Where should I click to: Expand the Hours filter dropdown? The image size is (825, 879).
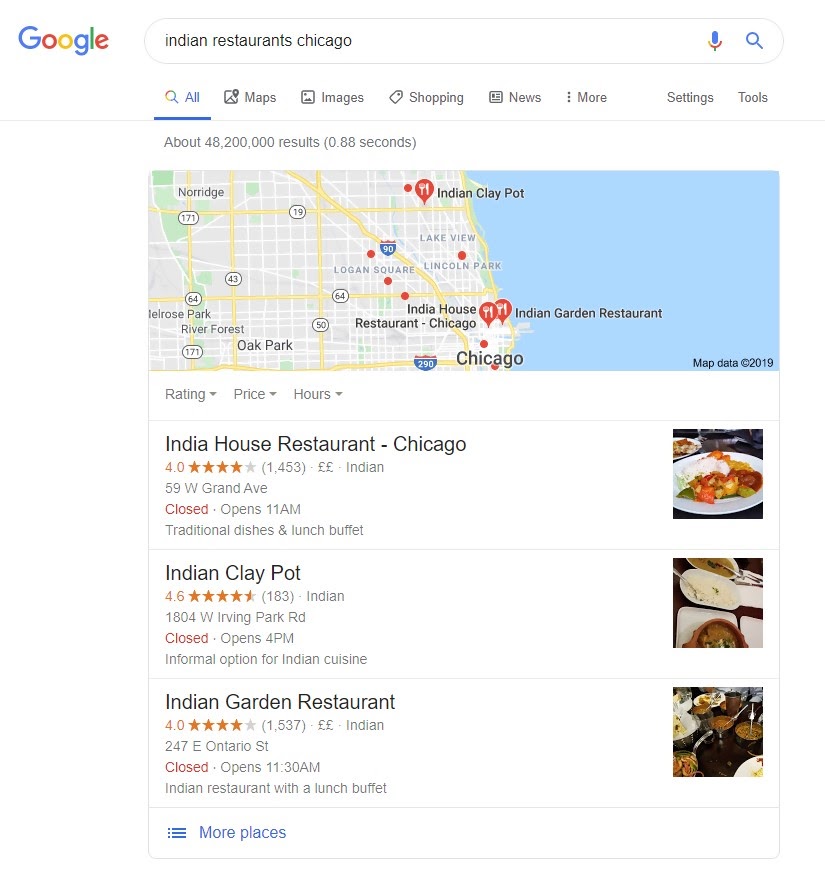click(318, 394)
